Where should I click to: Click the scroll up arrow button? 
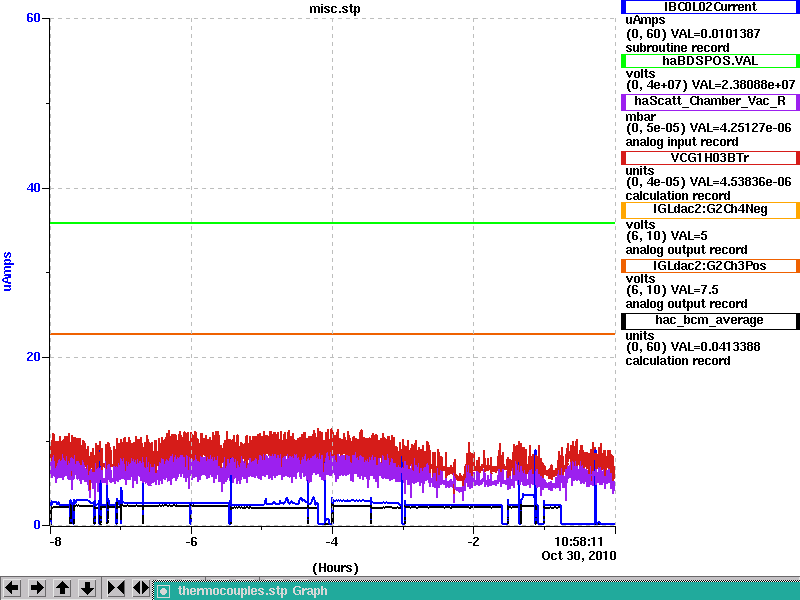[62, 588]
